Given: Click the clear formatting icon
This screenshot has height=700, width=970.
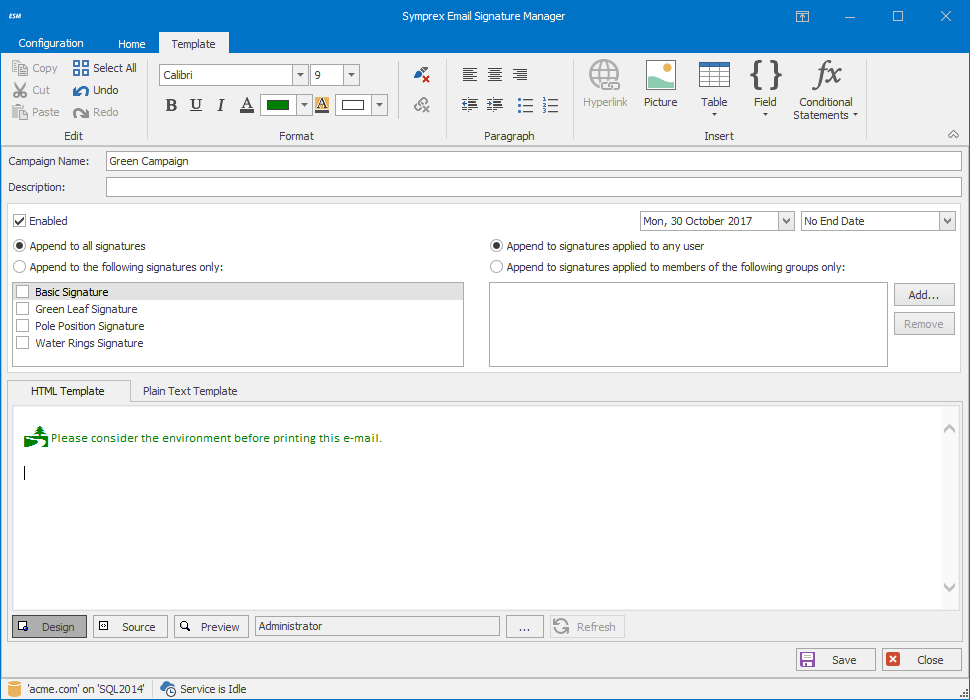Looking at the screenshot, I should coord(421,75).
